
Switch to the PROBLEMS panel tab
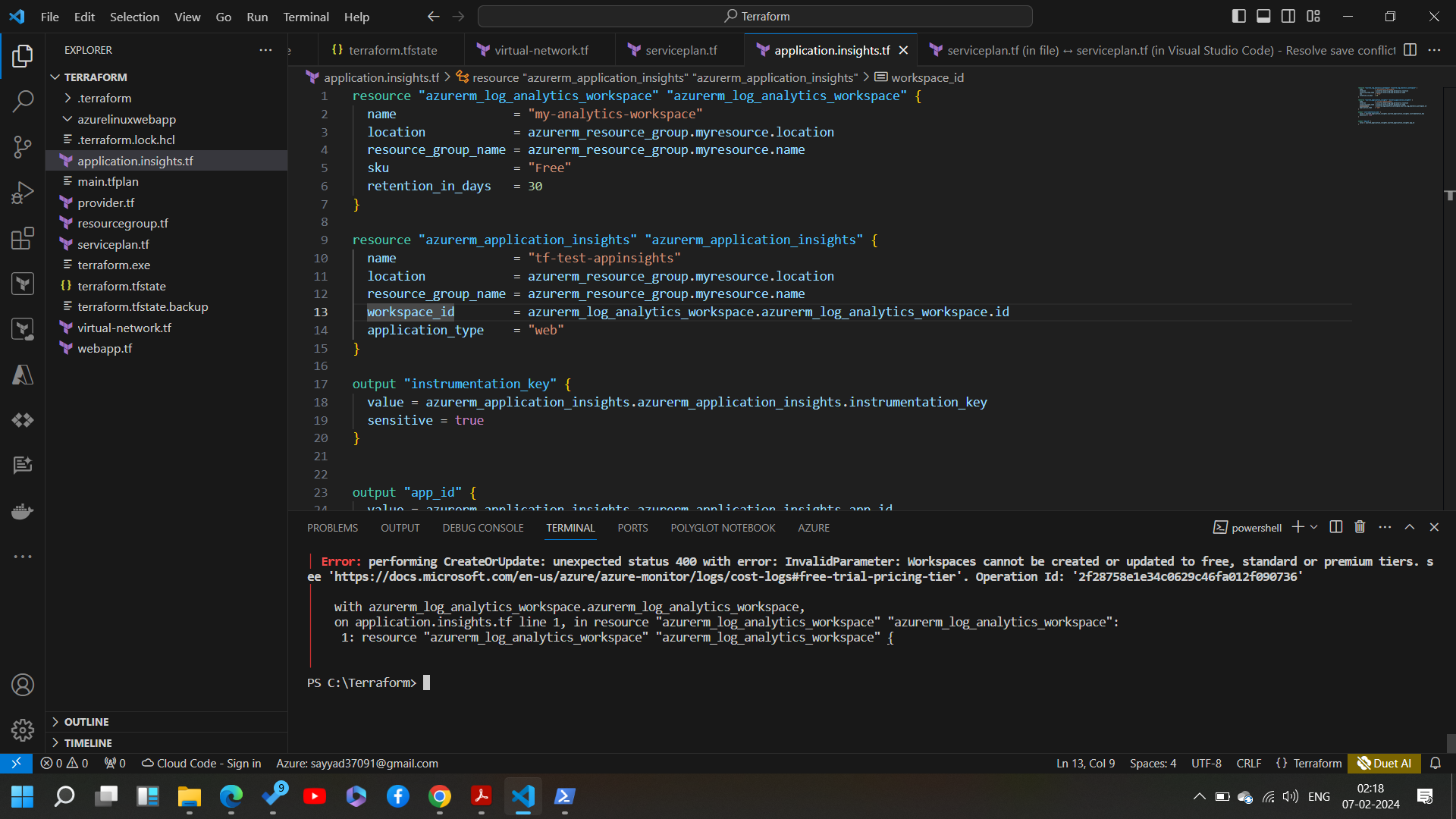tap(332, 528)
